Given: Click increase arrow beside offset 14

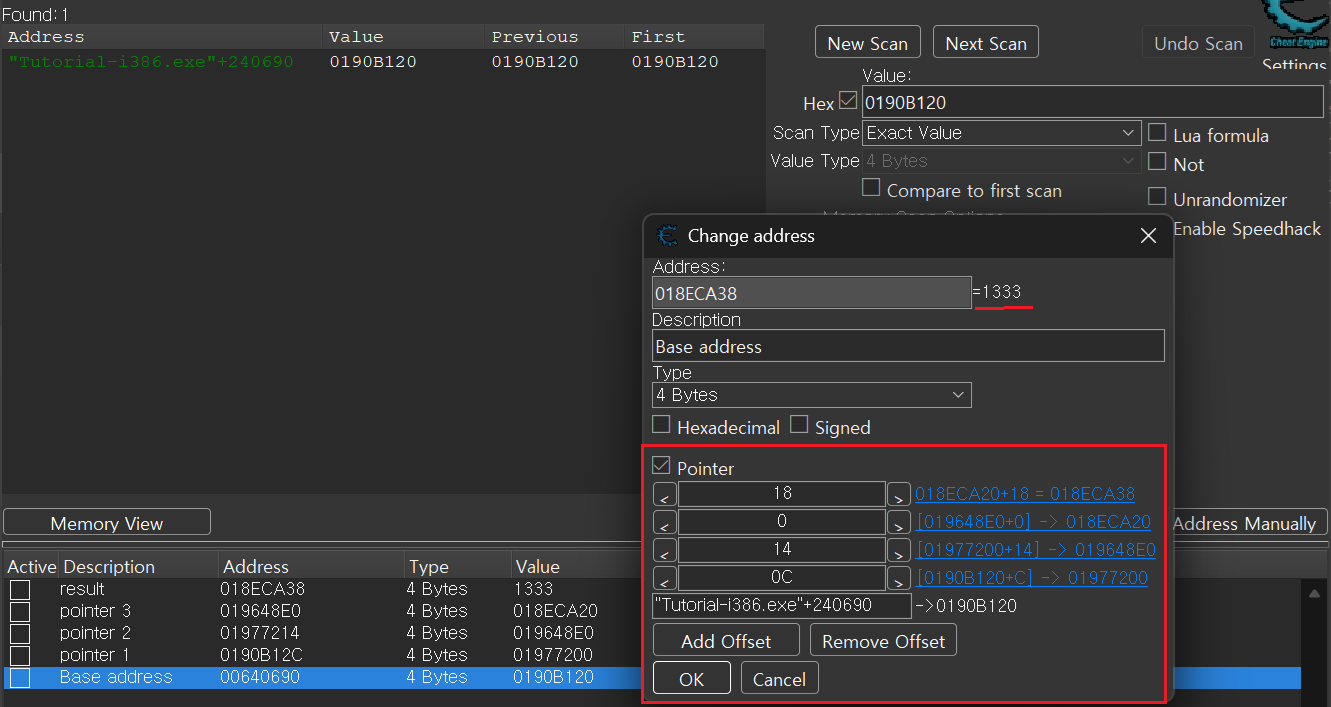Looking at the screenshot, I should click(898, 550).
